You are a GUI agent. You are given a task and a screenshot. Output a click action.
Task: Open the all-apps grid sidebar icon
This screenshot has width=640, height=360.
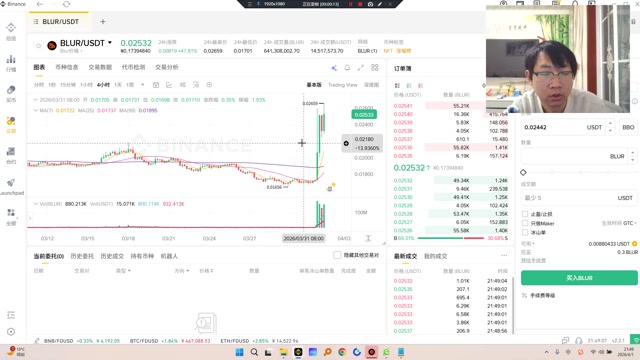[x=11, y=213]
